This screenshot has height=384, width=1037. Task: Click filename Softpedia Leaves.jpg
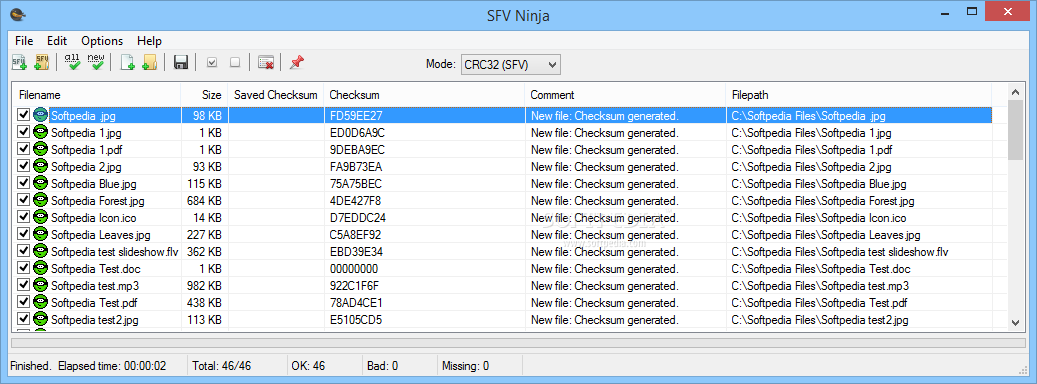(x=101, y=235)
